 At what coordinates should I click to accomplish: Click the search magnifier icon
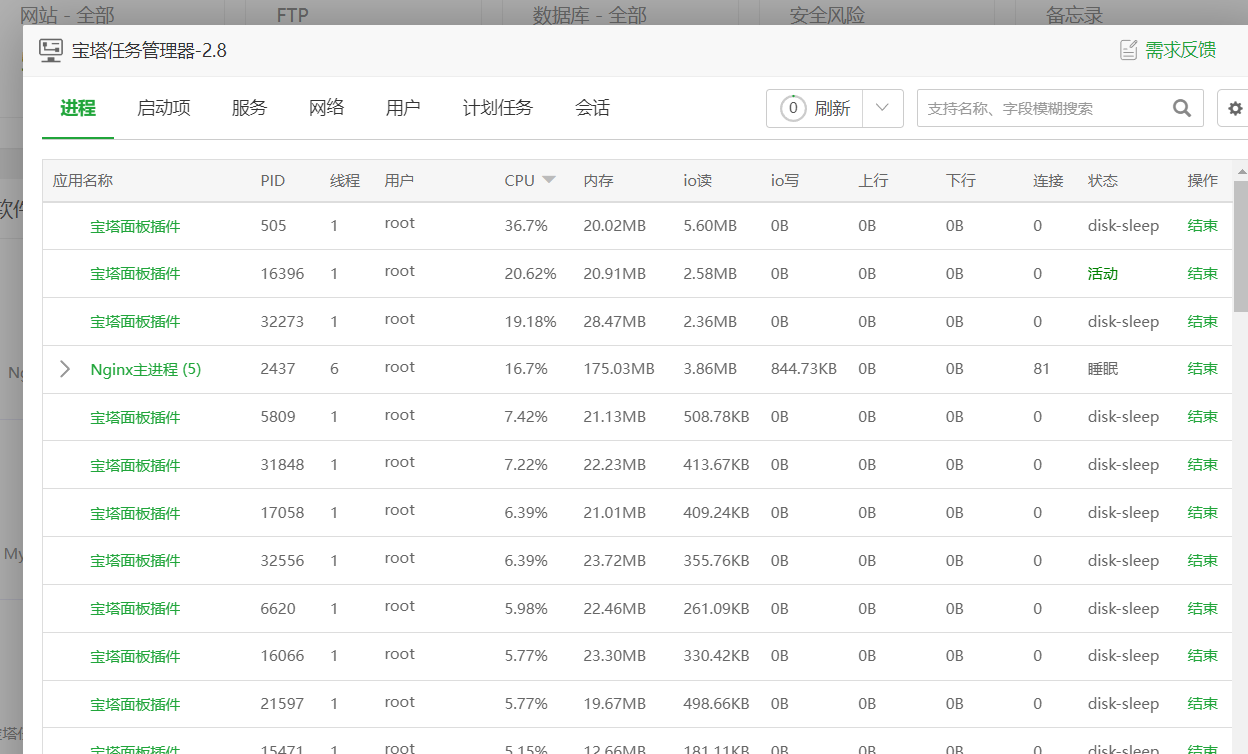click(1182, 108)
